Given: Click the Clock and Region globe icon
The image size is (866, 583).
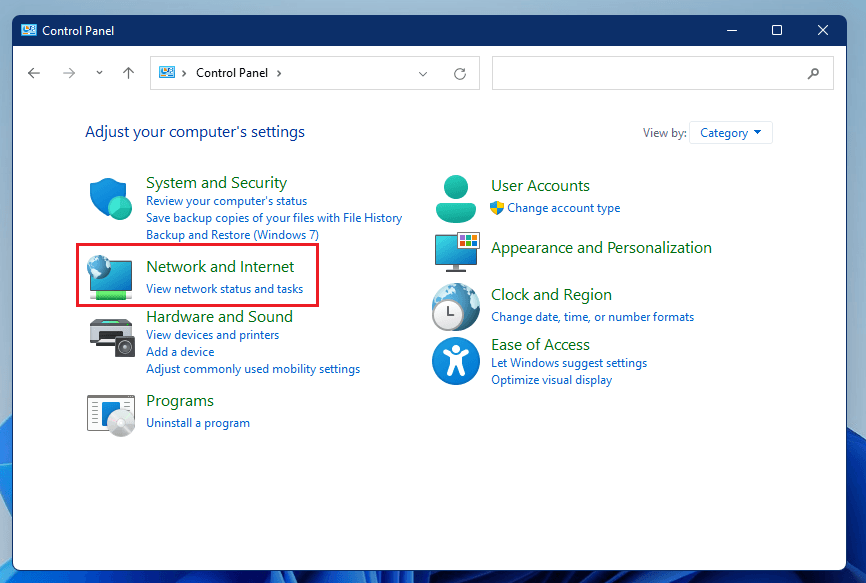Looking at the screenshot, I should point(456,307).
